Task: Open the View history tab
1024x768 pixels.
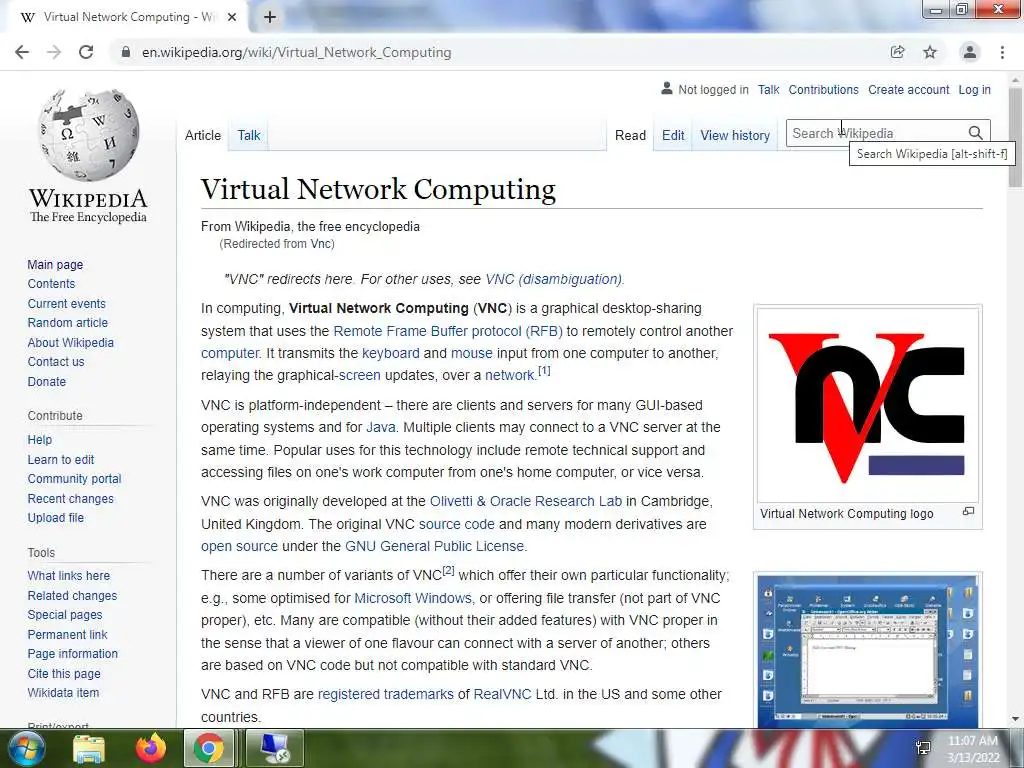Action: (735, 135)
